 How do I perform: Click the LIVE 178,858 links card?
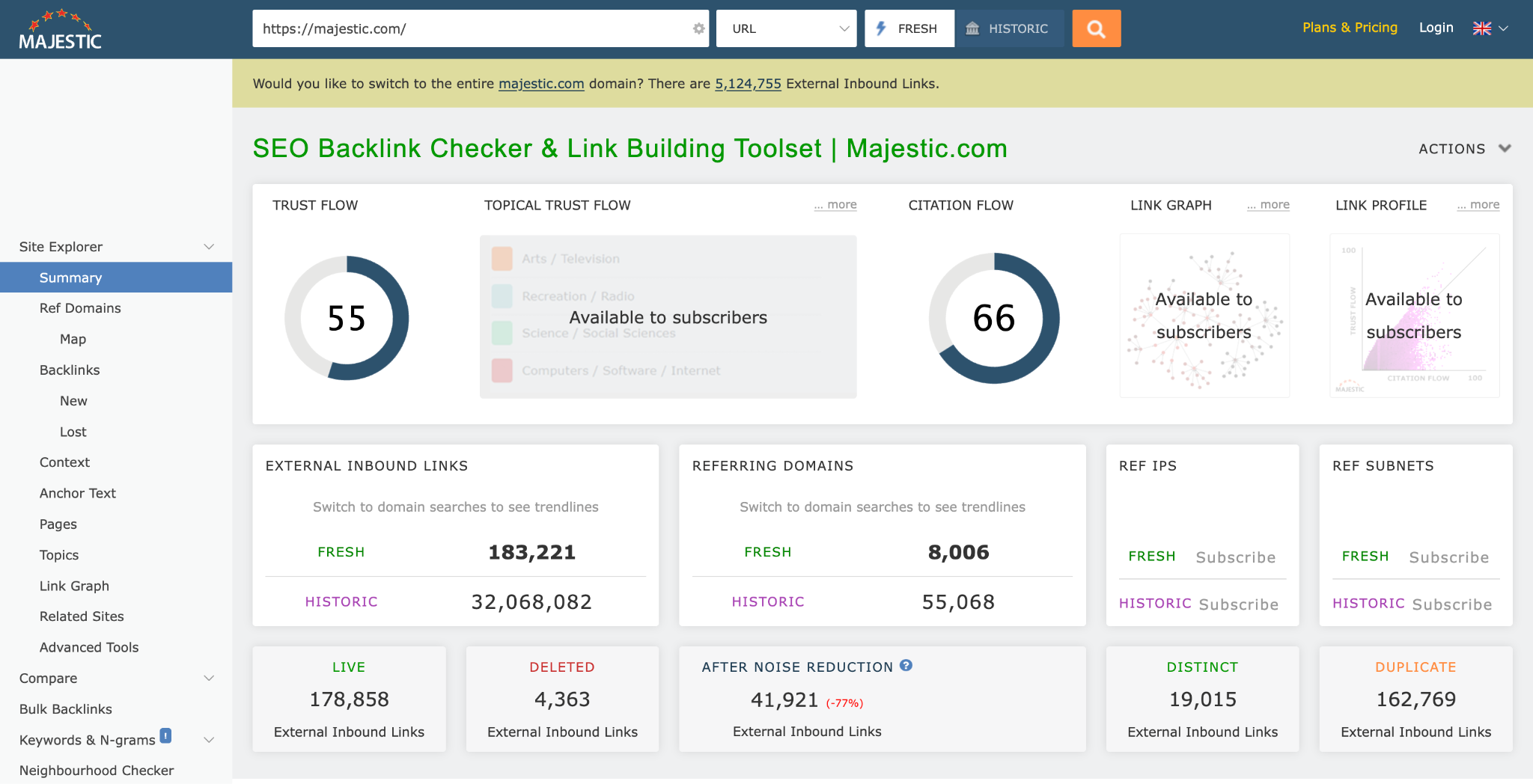[349, 699]
